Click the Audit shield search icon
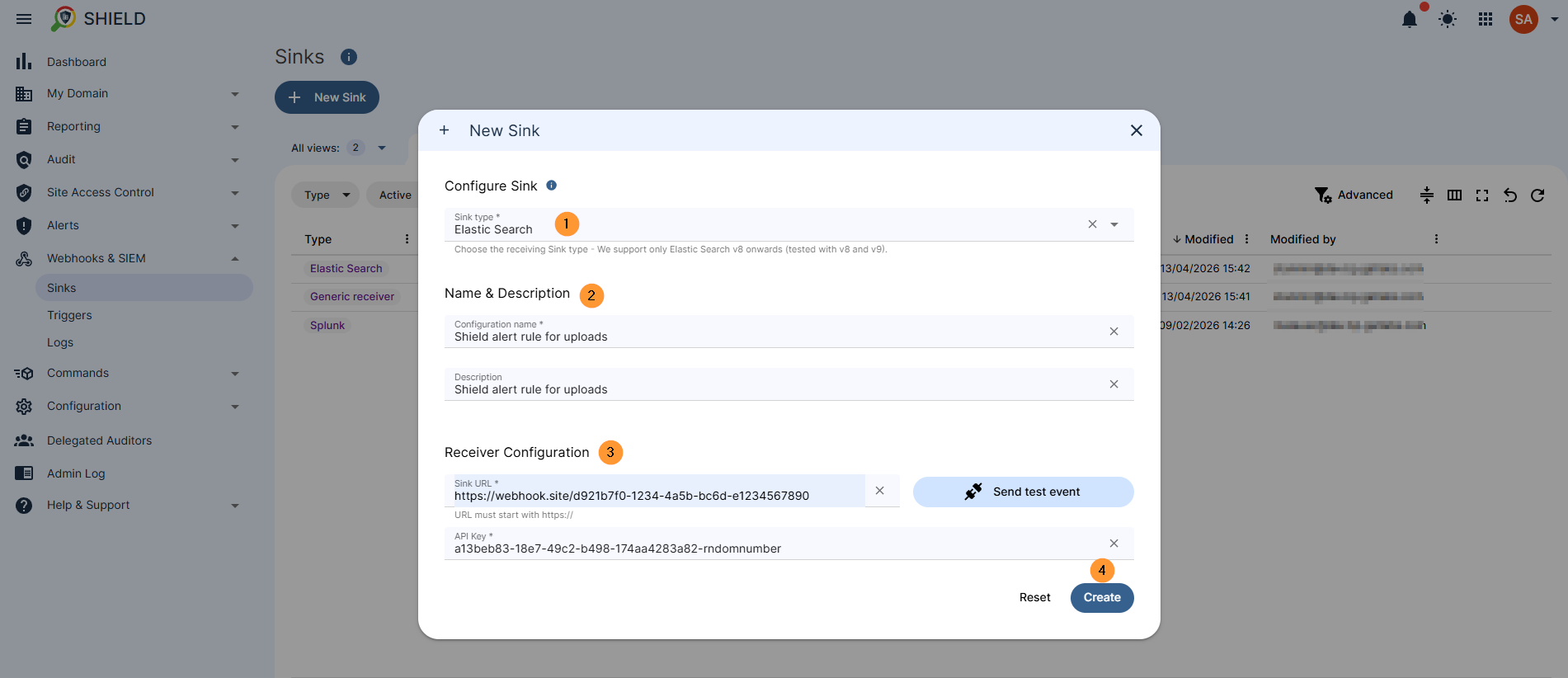This screenshot has height=678, width=1568. 24,159
